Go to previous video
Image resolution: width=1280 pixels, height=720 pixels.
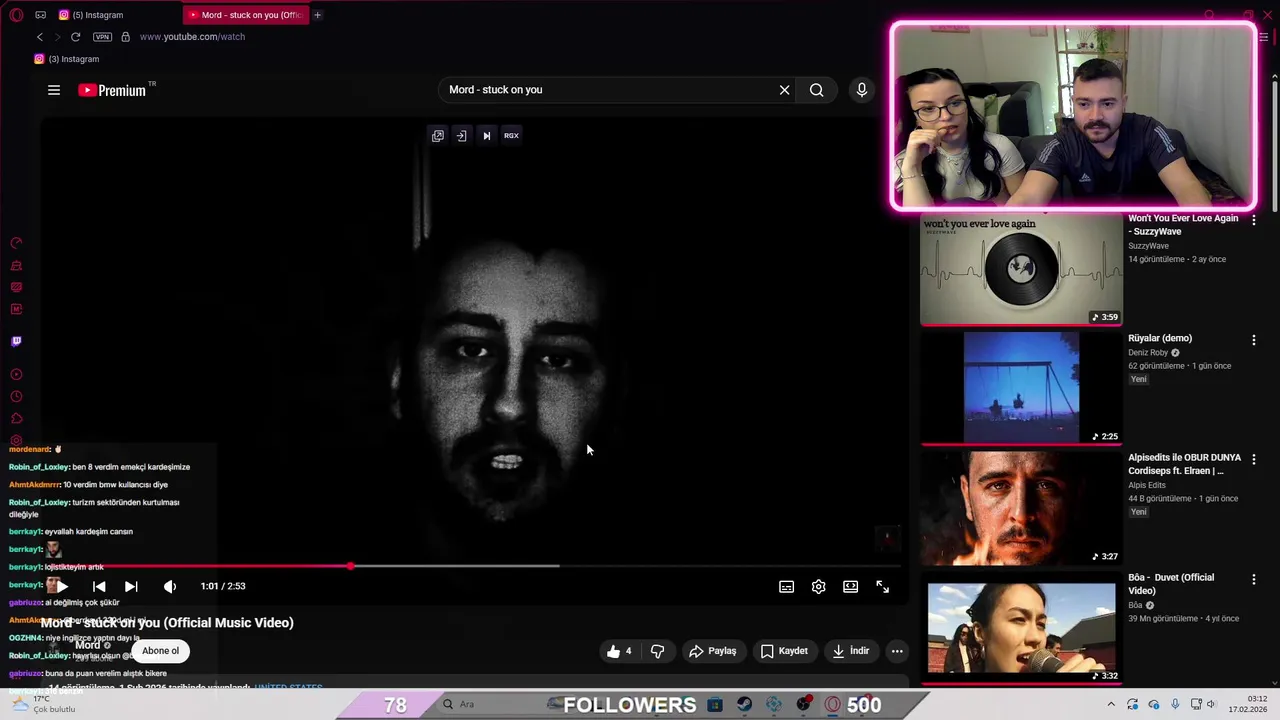click(99, 587)
